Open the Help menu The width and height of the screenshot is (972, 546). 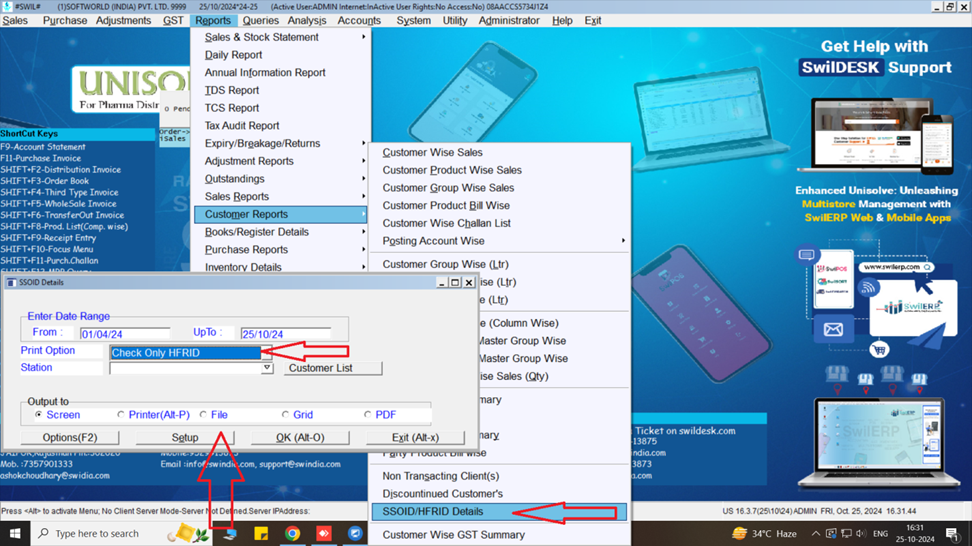tap(562, 20)
